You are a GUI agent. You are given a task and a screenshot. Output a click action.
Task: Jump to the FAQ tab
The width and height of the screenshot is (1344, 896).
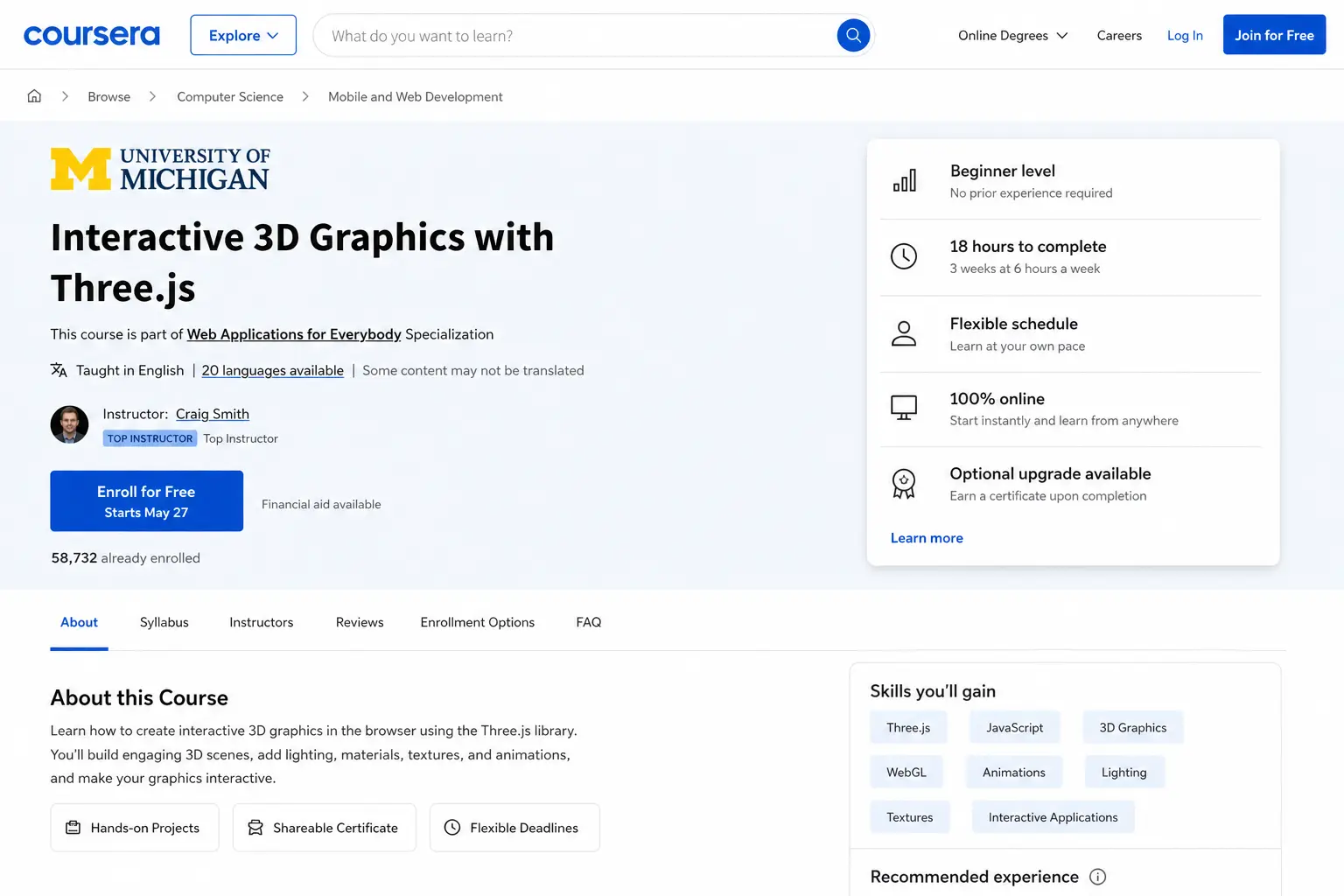(589, 622)
